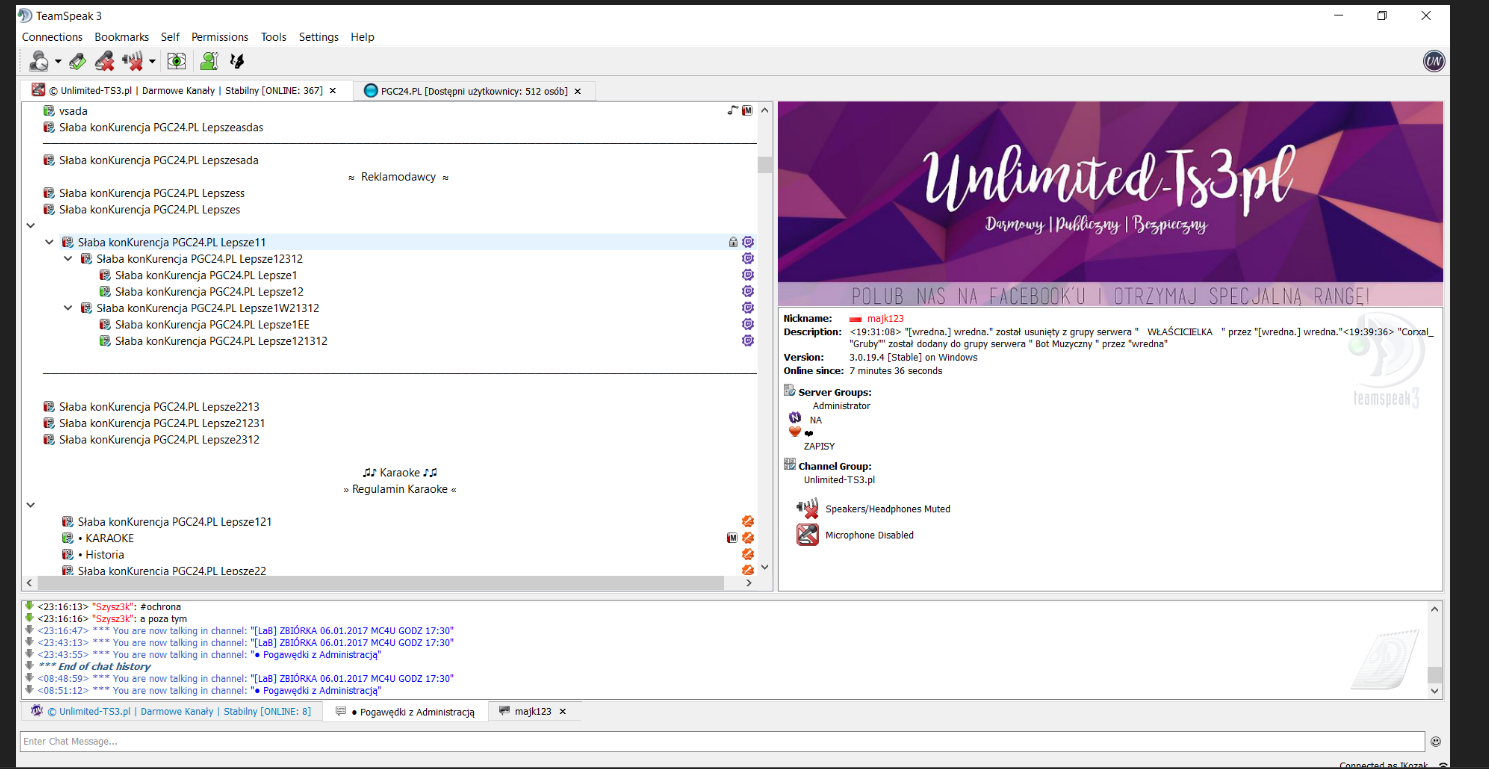Select the channel ending in Lepsze21231
Screen dimensions: 1489x769
(x=162, y=423)
